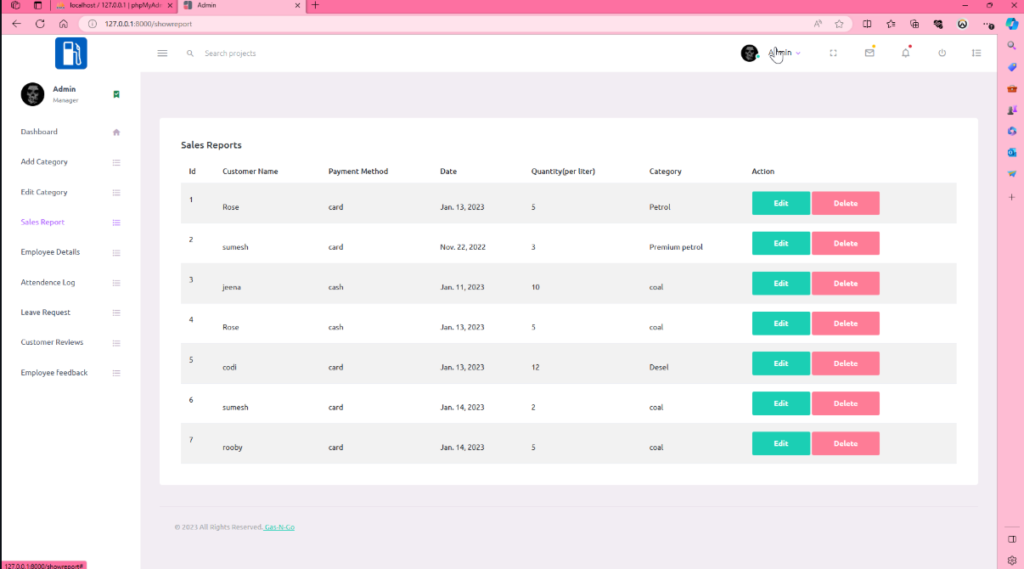Click the fuel pump logo icon
The width and height of the screenshot is (1024, 569).
pos(71,53)
